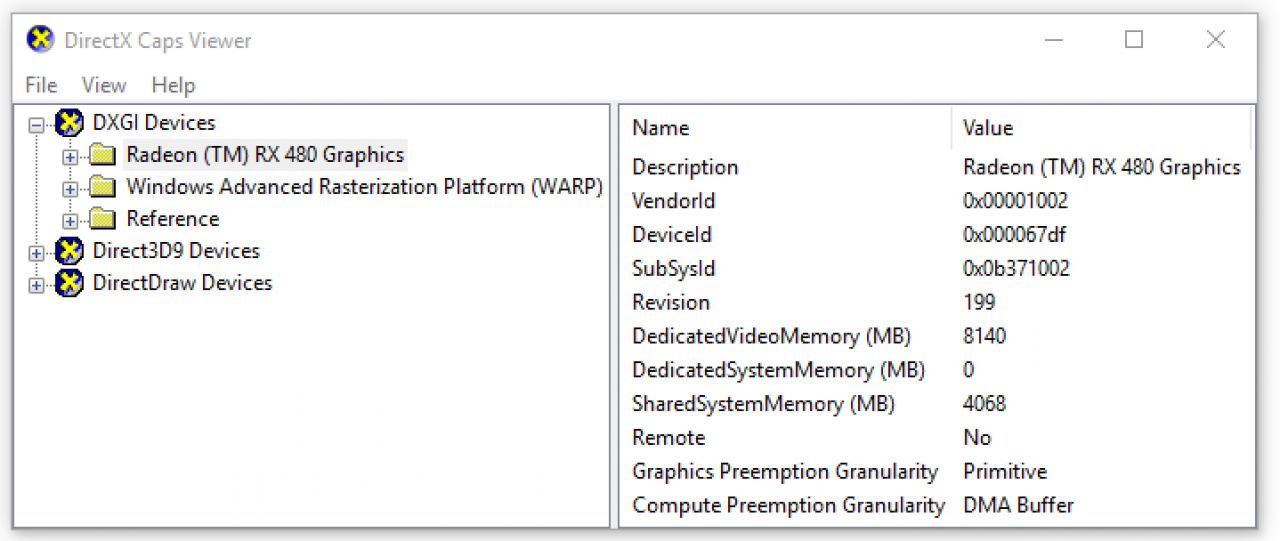Close the DirectX Caps Viewer window

tap(1215, 40)
